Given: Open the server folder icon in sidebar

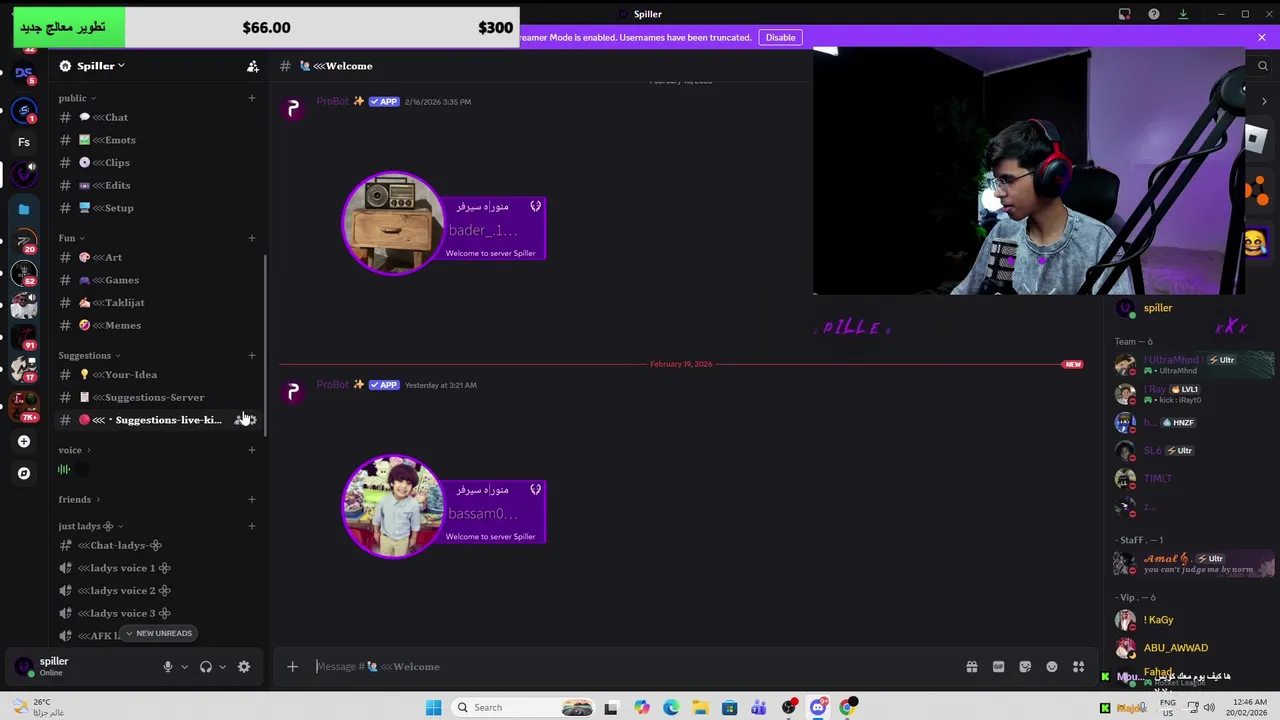Looking at the screenshot, I should pyautogui.click(x=24, y=209).
